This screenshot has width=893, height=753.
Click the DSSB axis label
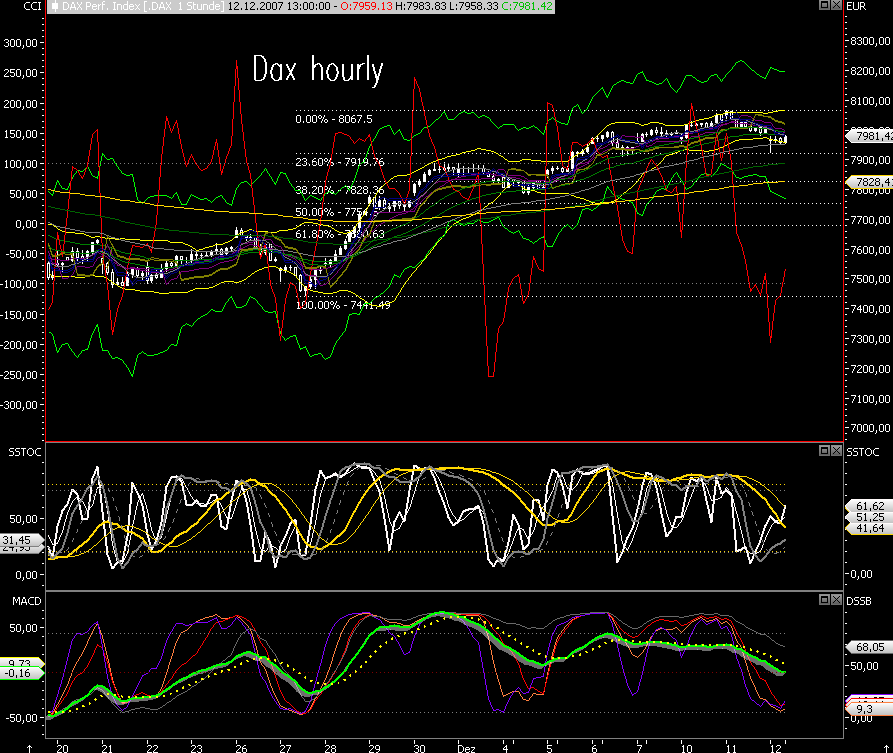[x=858, y=601]
